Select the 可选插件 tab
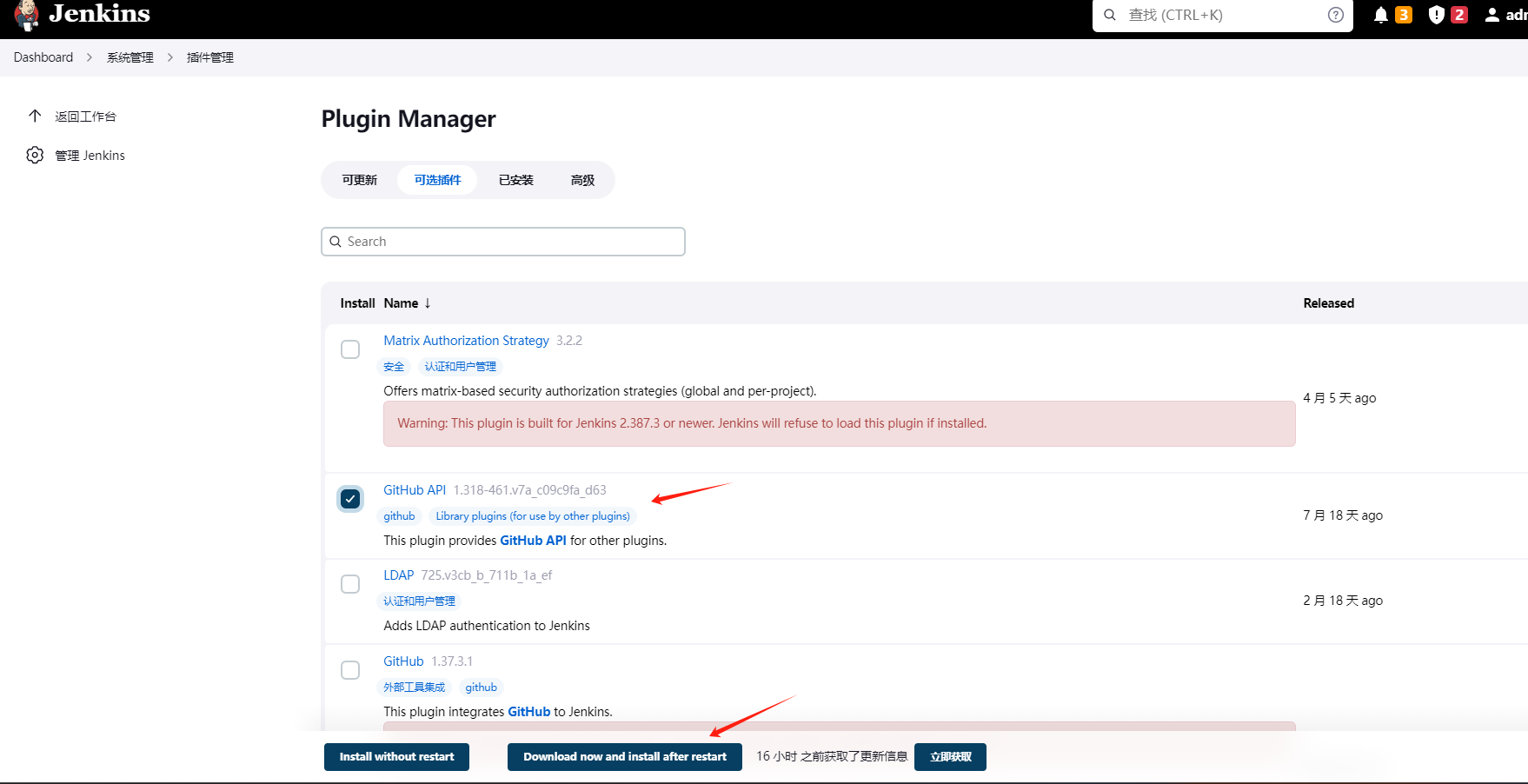The image size is (1528, 784). [437, 180]
